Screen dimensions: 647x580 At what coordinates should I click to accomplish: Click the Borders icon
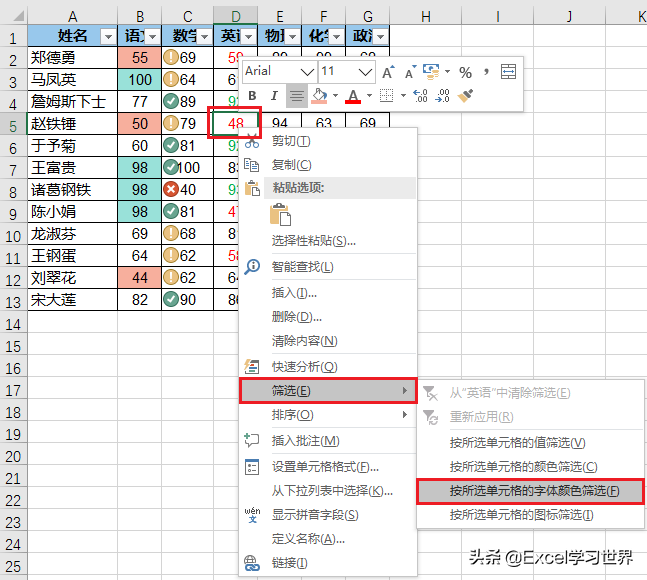click(x=387, y=96)
